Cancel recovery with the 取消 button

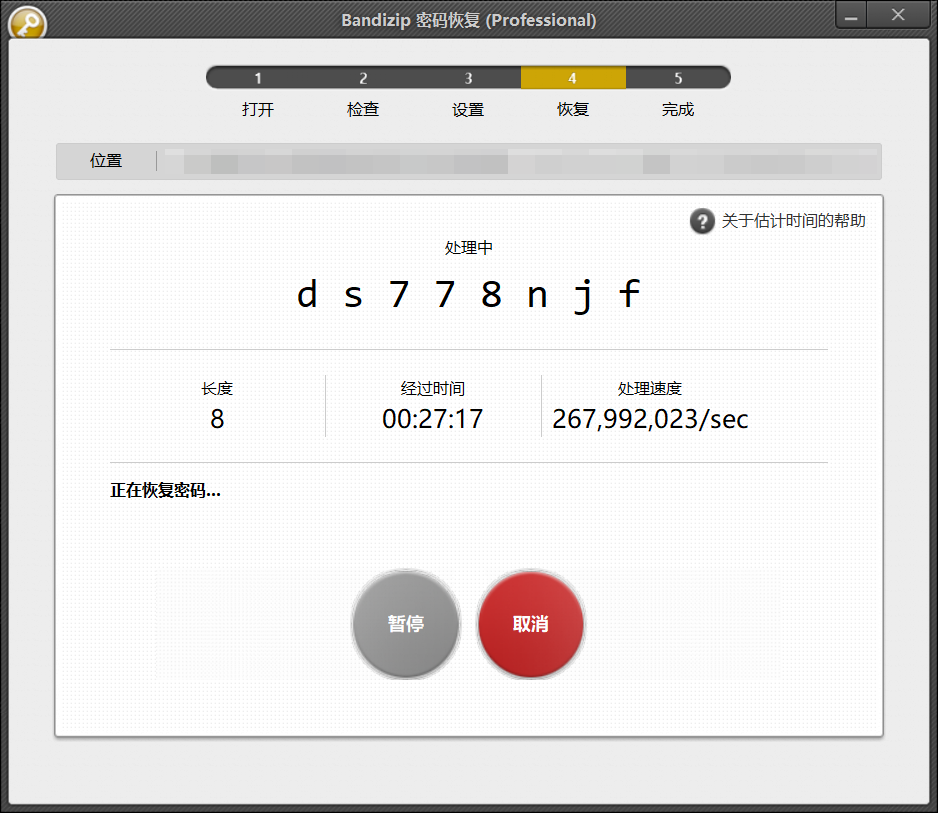coord(531,624)
